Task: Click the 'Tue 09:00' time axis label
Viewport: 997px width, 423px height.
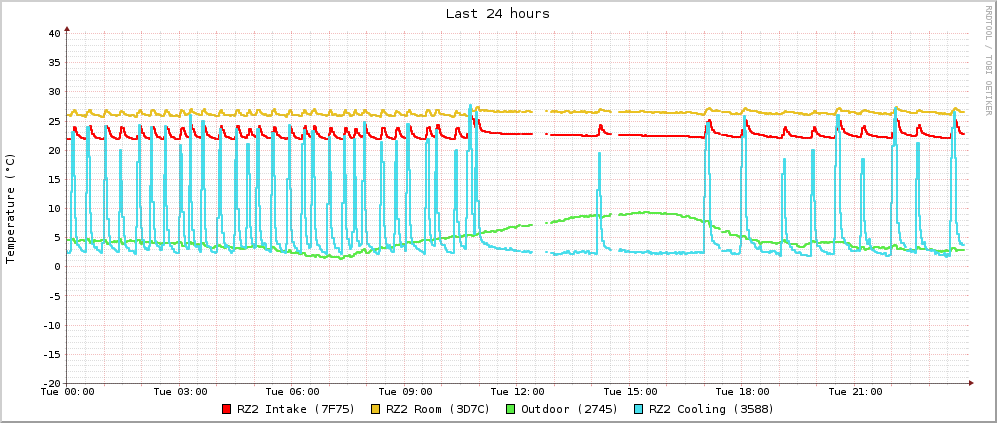Action: 405,391
